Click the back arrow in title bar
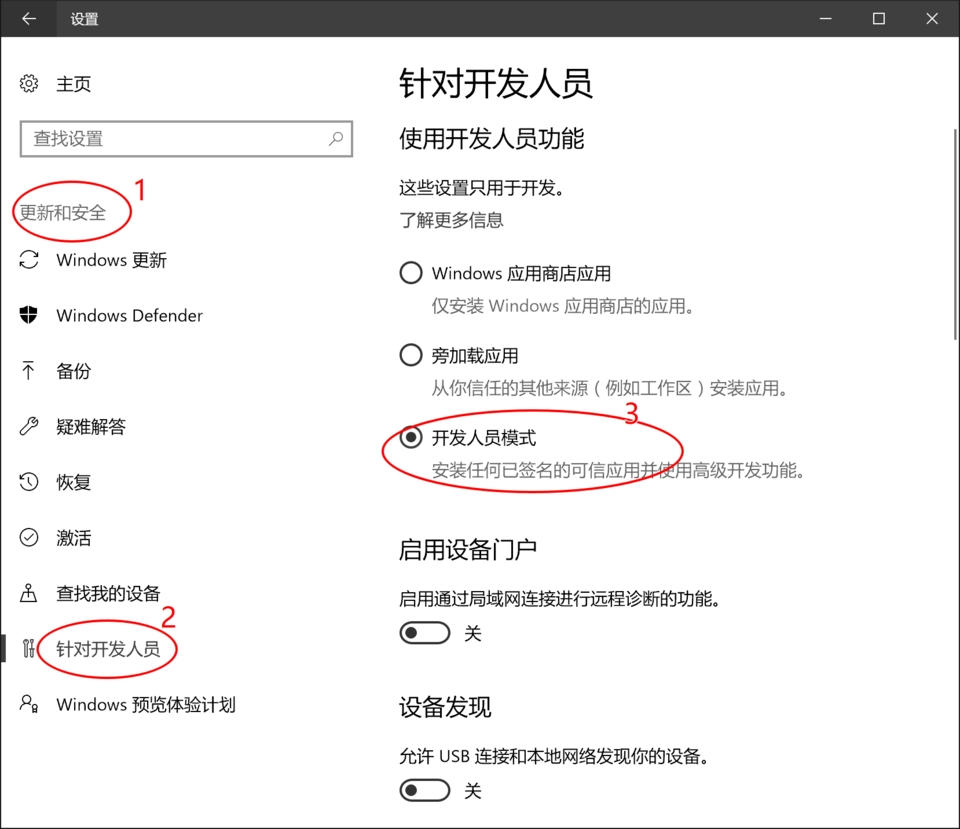Image resolution: width=960 pixels, height=829 pixels. [29, 18]
